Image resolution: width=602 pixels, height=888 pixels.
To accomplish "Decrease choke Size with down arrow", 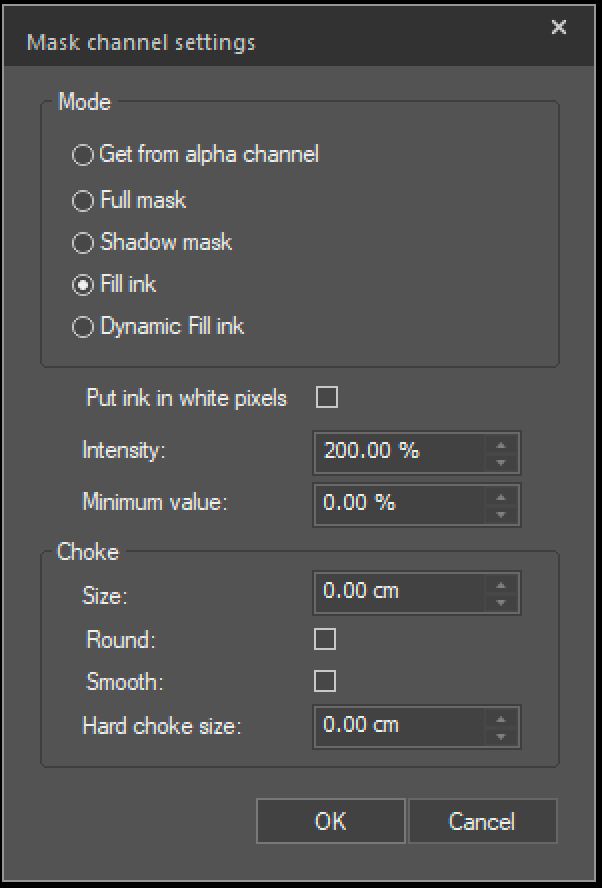I will click(x=501, y=602).
